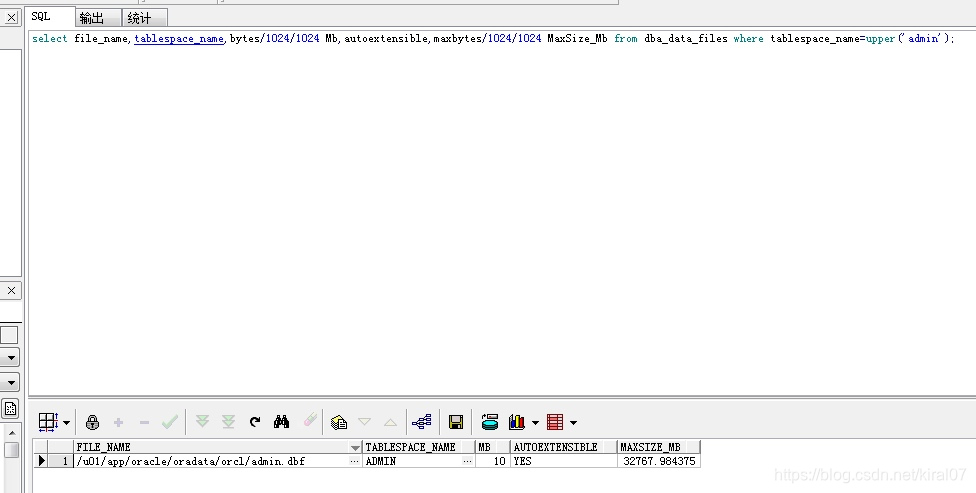Click the left panel scrollbar up arrow

11,433
